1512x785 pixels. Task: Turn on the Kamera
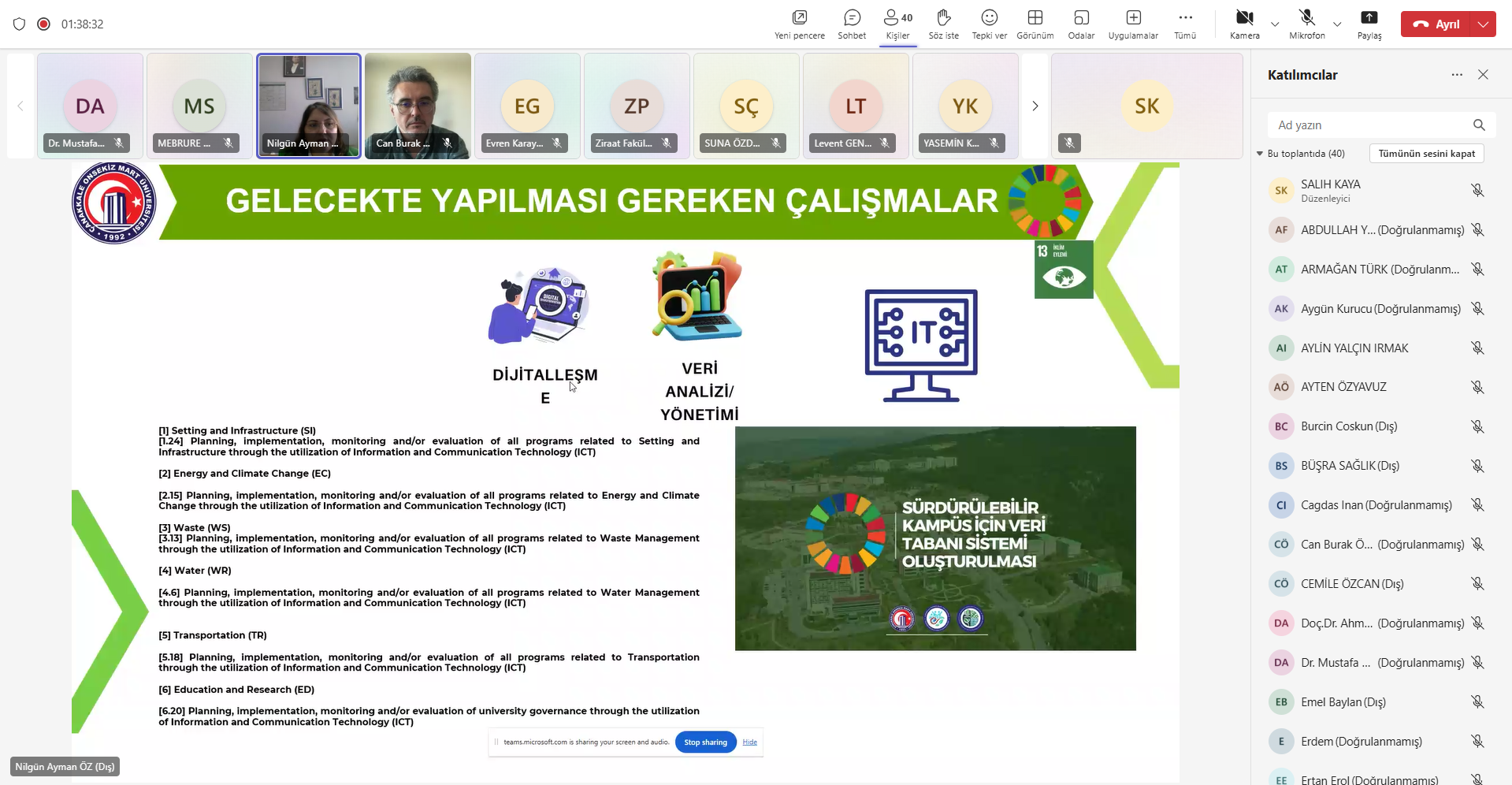[1244, 24]
